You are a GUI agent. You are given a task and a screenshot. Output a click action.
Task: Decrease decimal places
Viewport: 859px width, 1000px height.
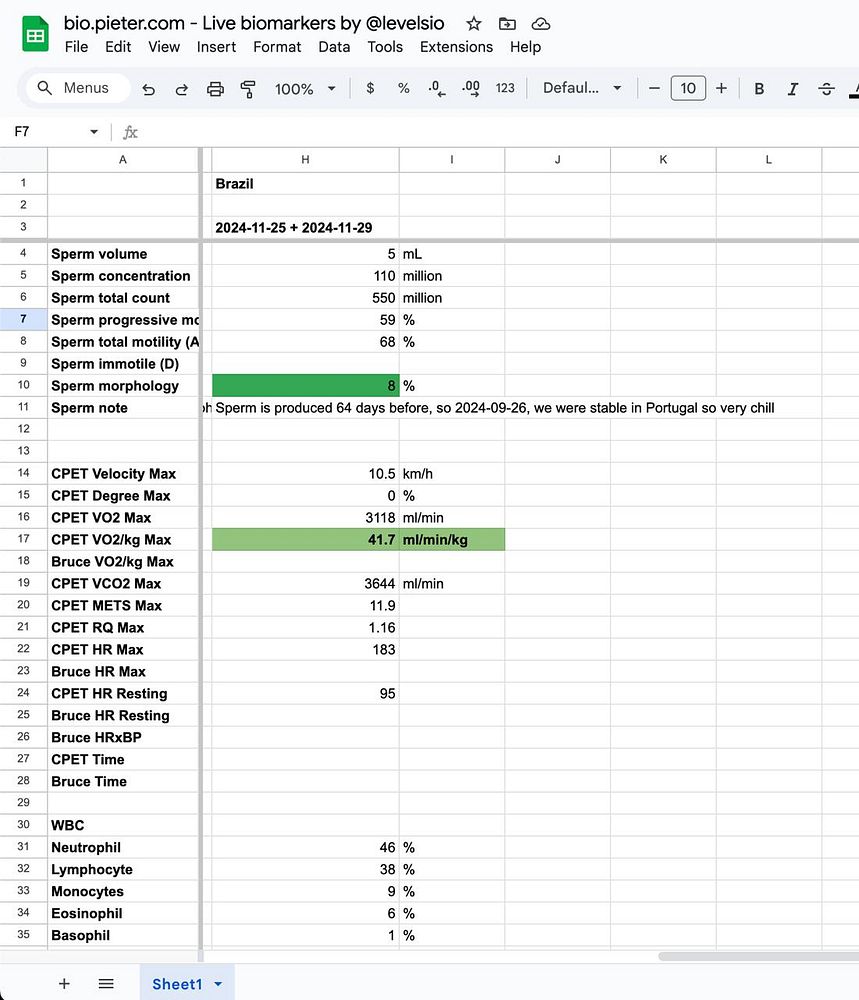(437, 88)
